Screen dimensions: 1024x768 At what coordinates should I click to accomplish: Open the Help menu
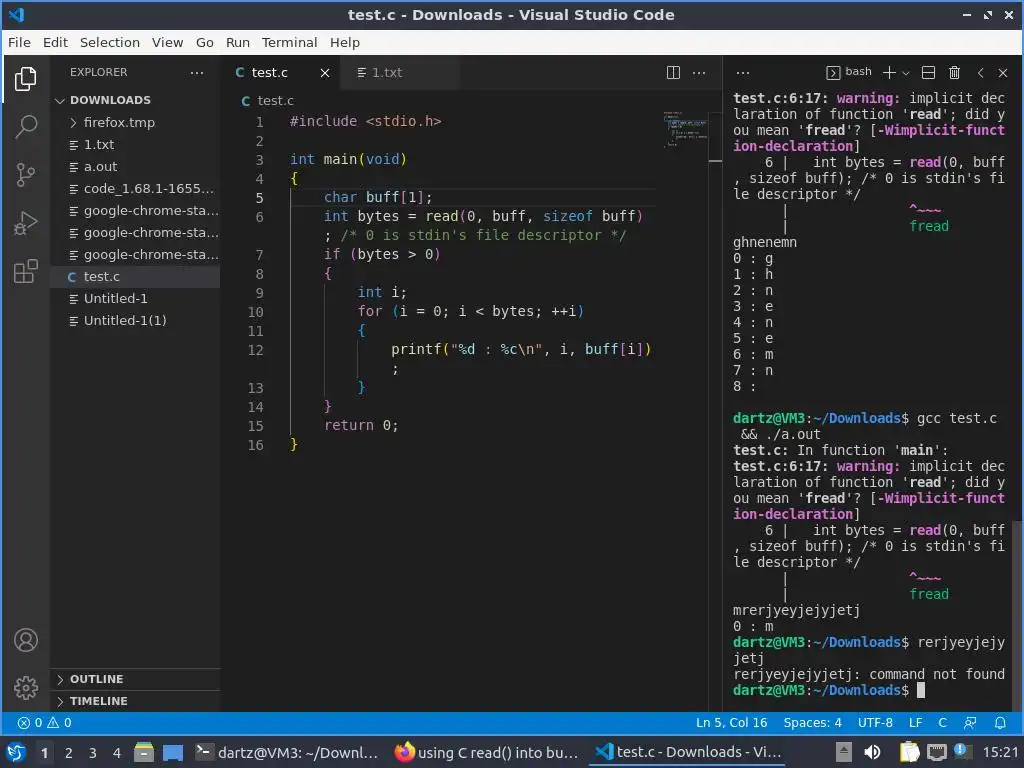click(345, 42)
